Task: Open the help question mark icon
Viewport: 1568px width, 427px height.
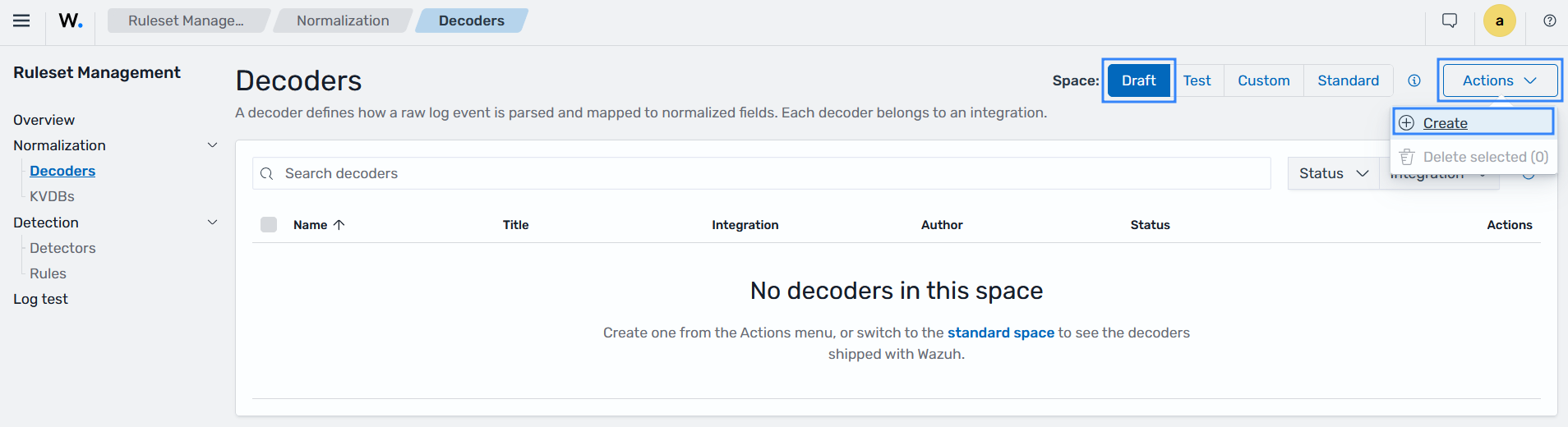Action: (1550, 21)
